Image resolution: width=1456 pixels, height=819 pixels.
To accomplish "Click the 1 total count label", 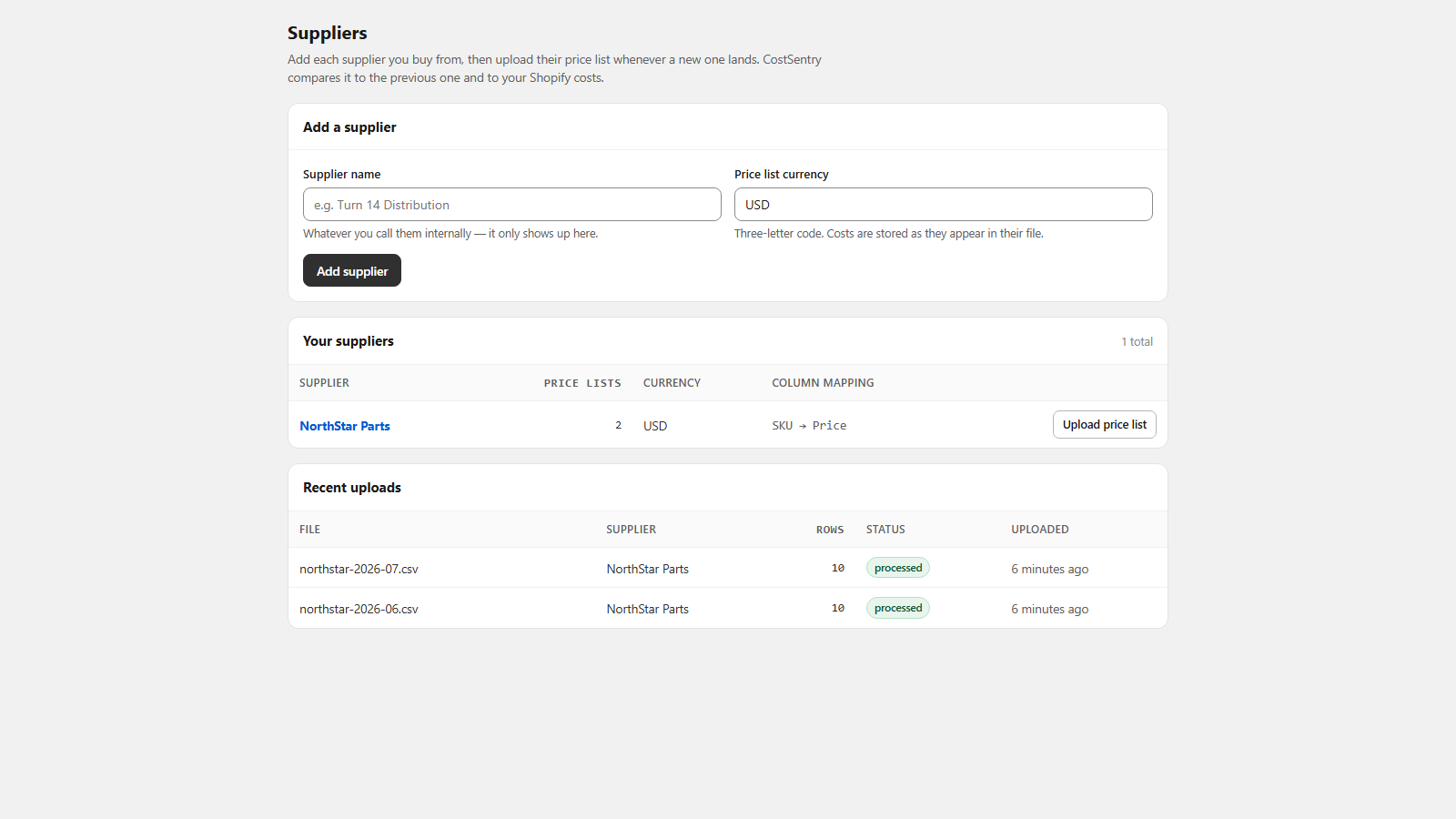I will (x=1137, y=342).
